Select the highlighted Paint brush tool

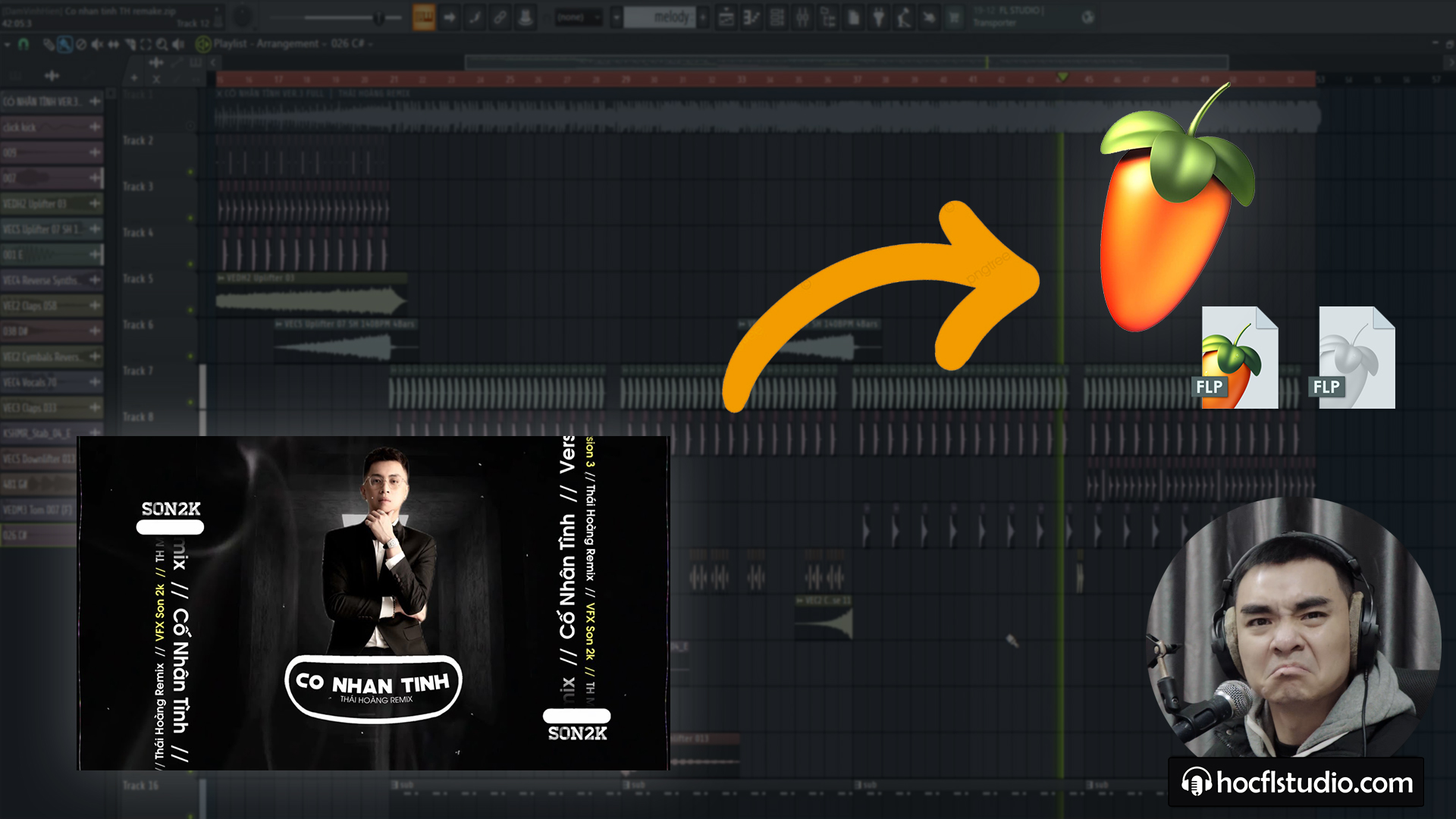[64, 45]
